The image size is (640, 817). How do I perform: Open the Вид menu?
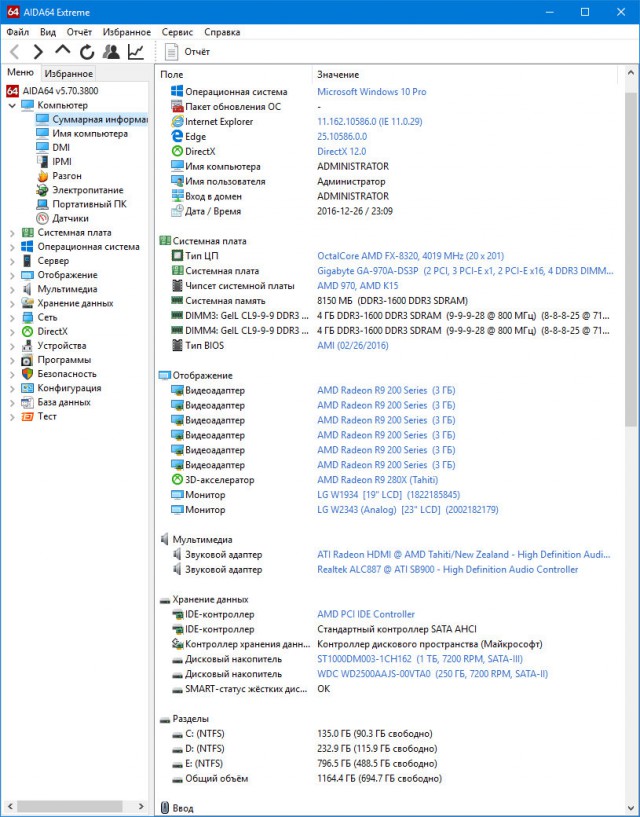48,32
